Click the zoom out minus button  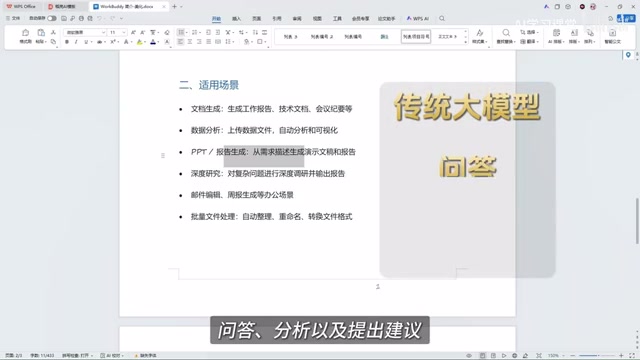(x=573, y=356)
